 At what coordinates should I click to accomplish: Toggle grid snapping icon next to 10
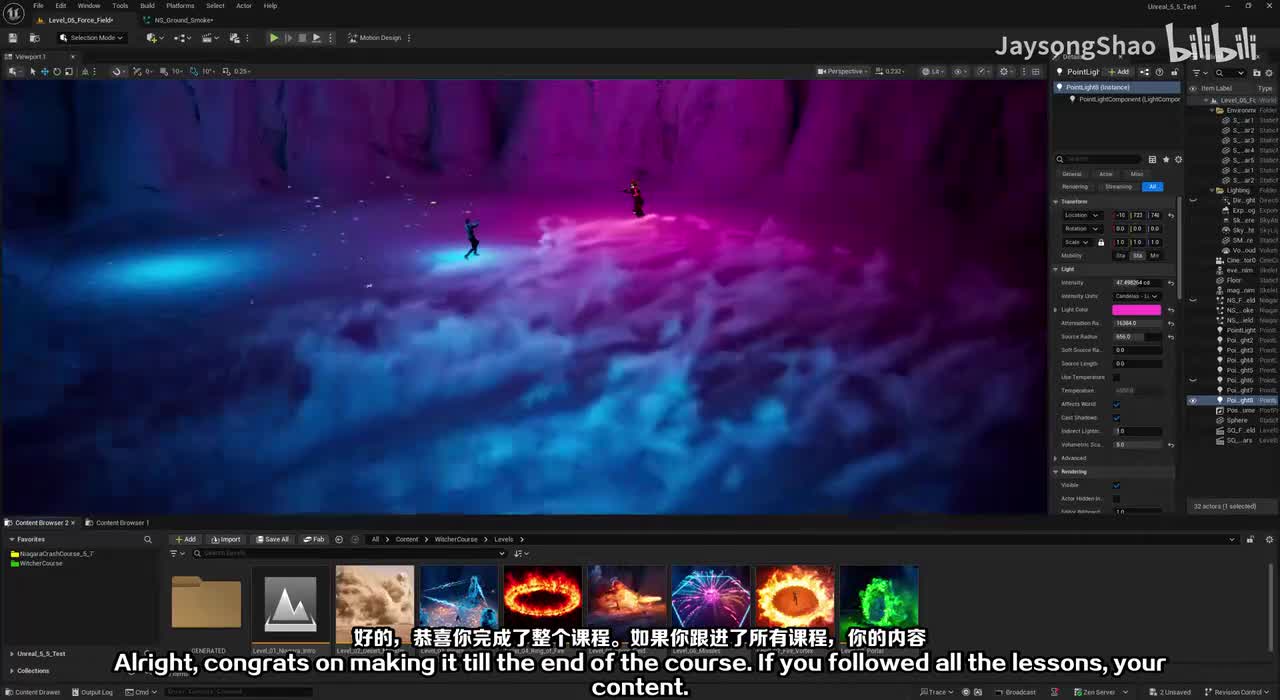click(x=166, y=71)
